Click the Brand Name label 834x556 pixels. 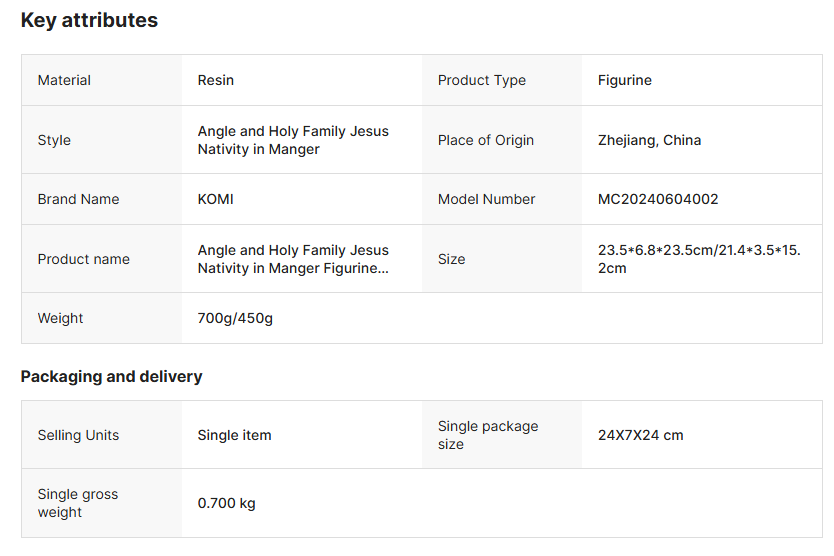click(78, 199)
